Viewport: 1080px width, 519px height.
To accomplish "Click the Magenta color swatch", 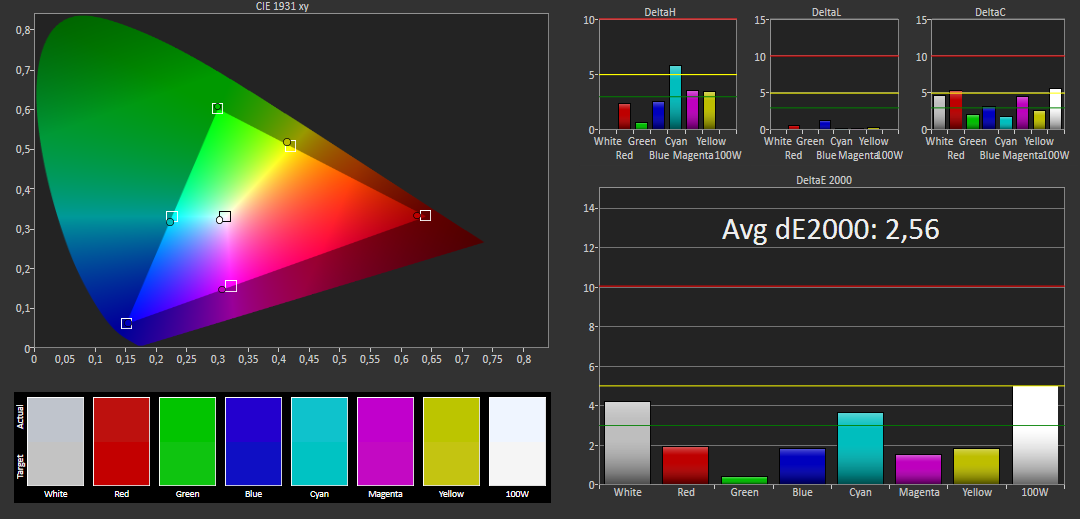I will [386, 441].
